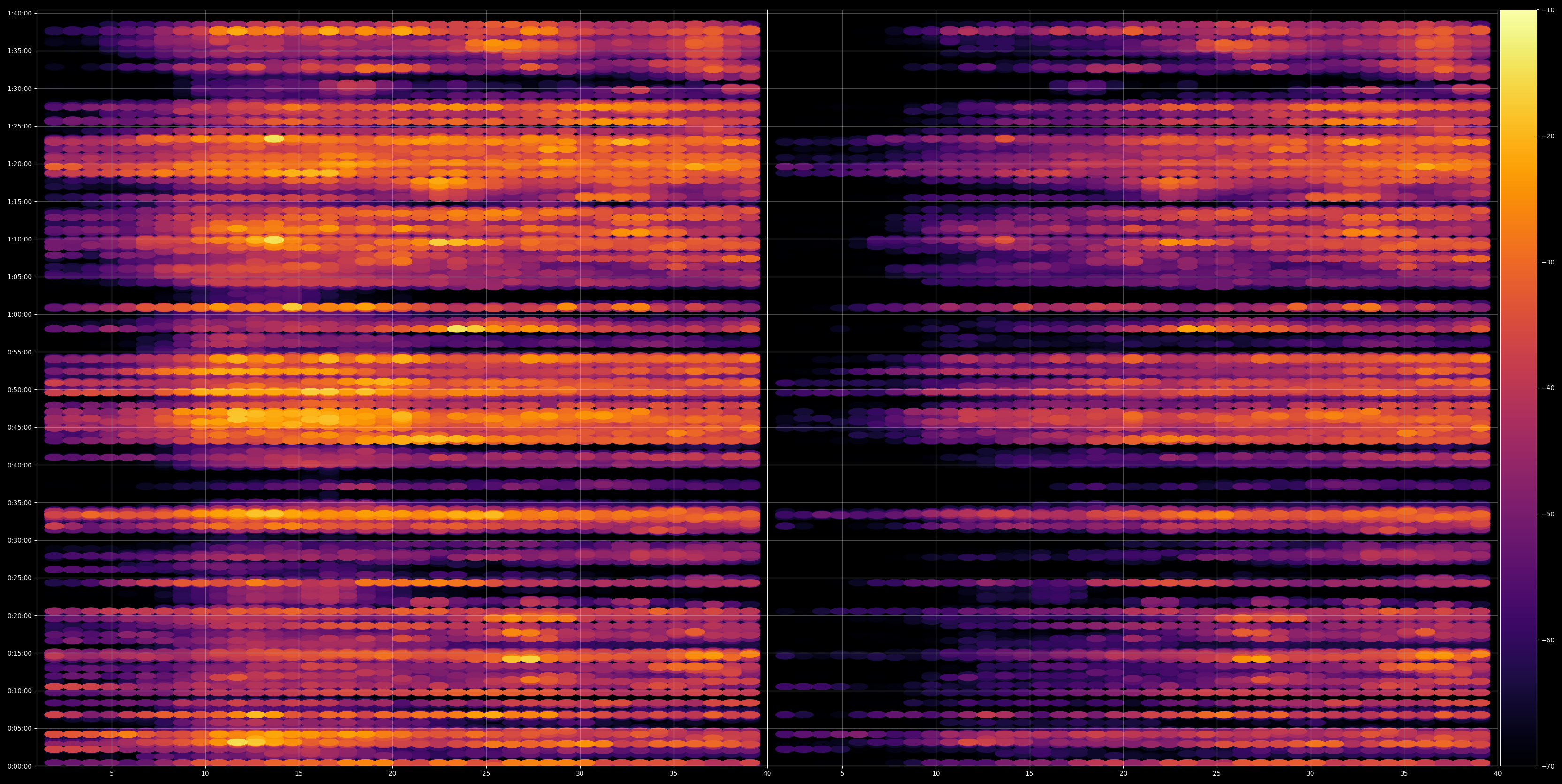The width and height of the screenshot is (1562, 784).
Task: Click the colorbar tick label −70
Action: click(x=1548, y=766)
